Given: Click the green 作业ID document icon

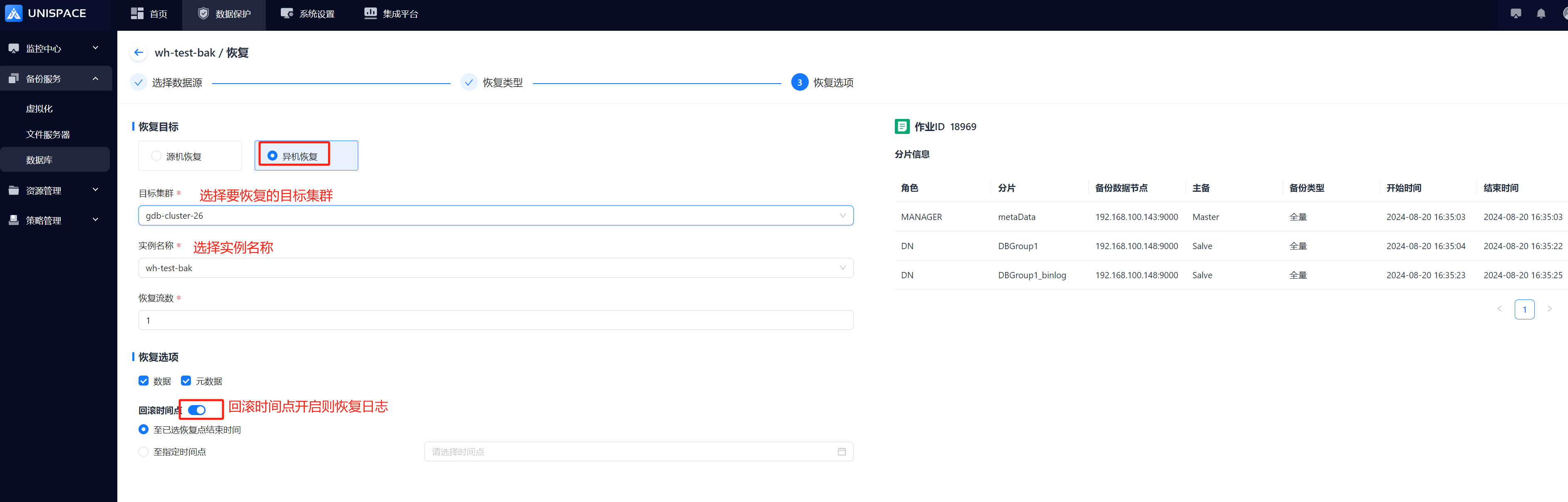Looking at the screenshot, I should 902,126.
